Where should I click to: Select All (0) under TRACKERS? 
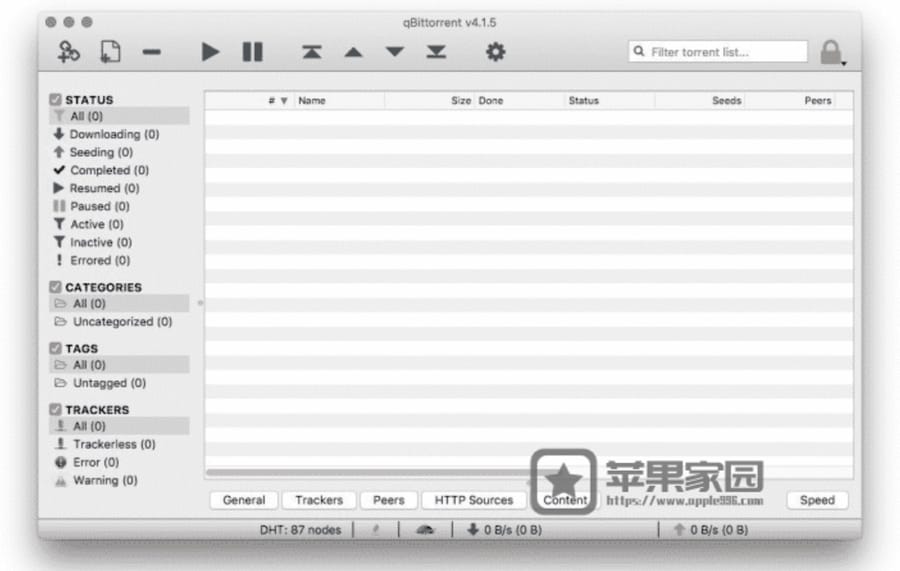pyautogui.click(x=119, y=426)
